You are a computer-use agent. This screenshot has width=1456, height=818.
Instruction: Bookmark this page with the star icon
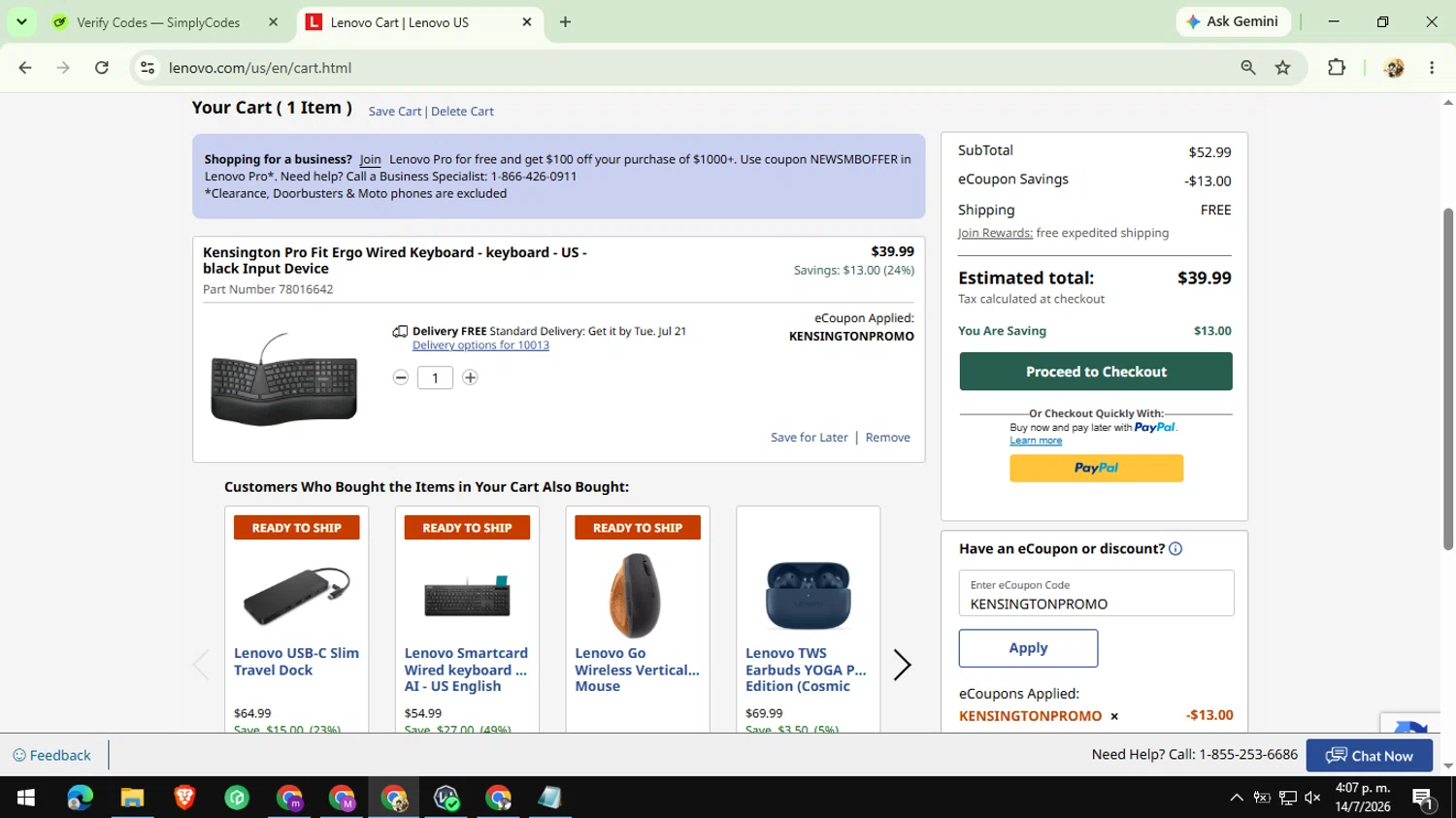1283,68
